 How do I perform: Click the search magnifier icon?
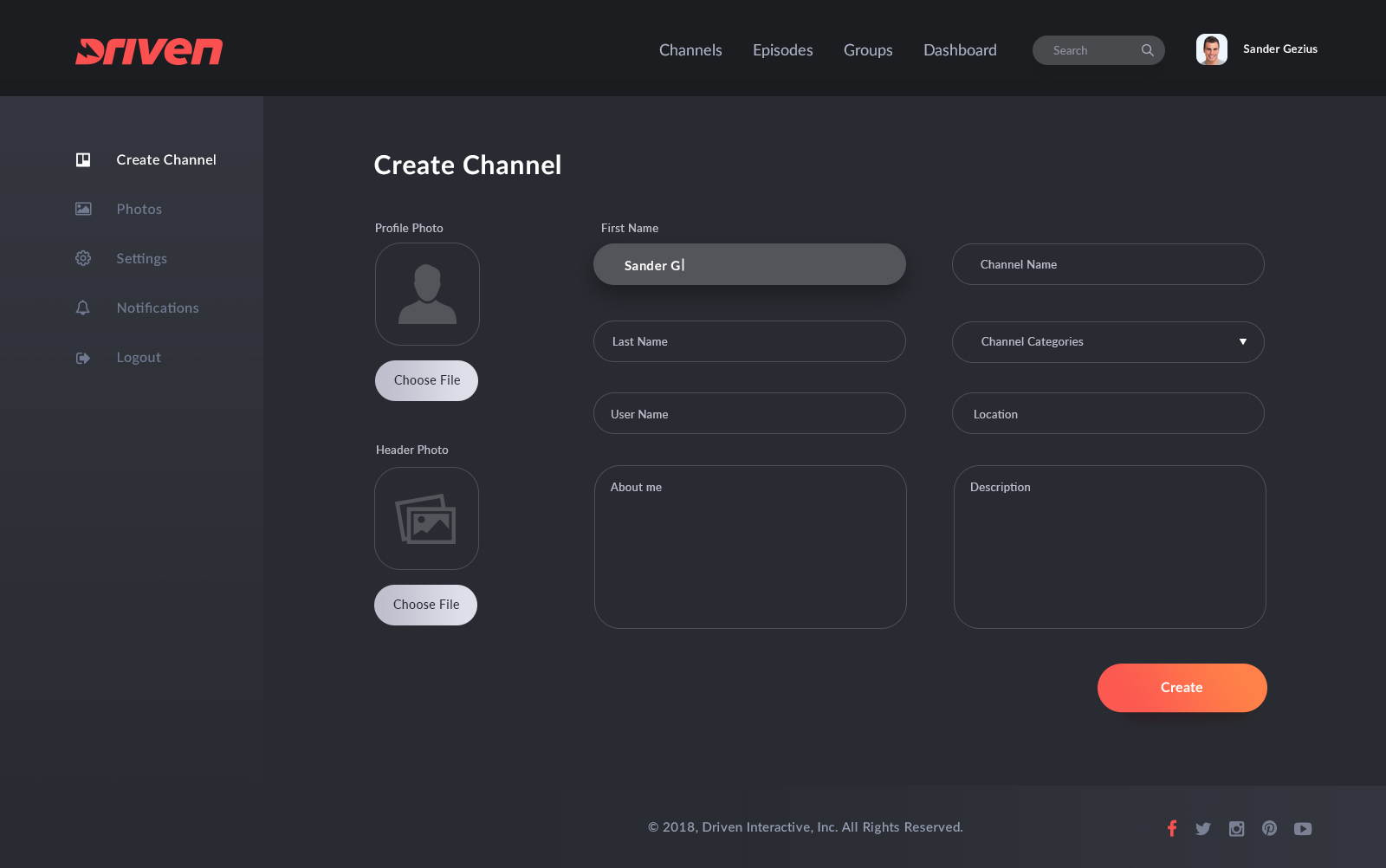click(1147, 50)
